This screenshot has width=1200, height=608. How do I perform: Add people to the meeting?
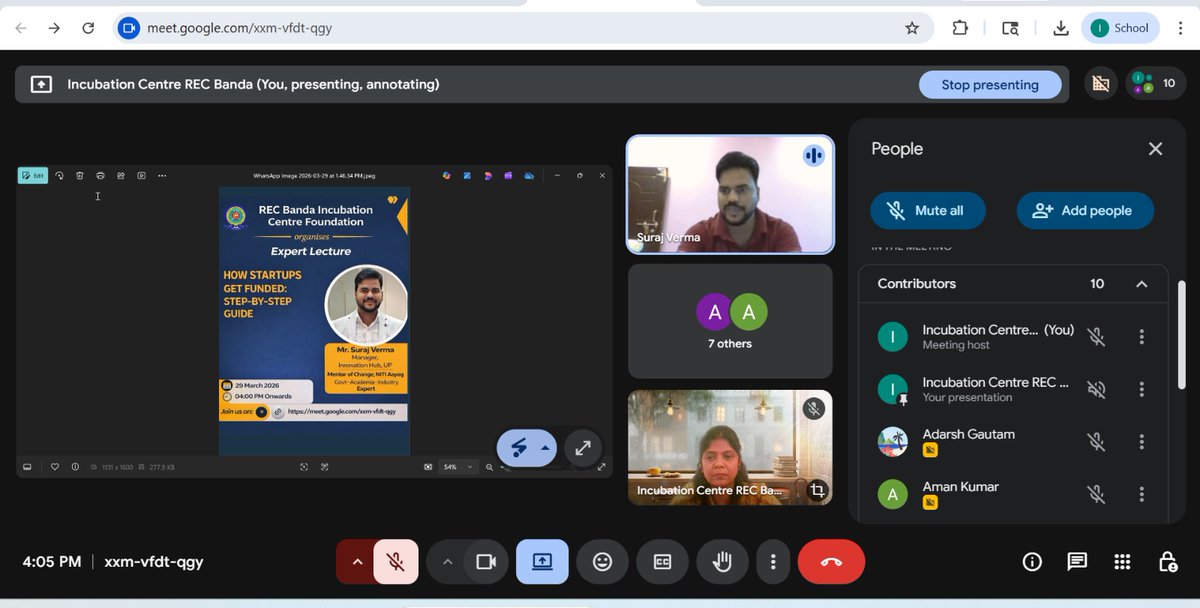coord(1085,211)
